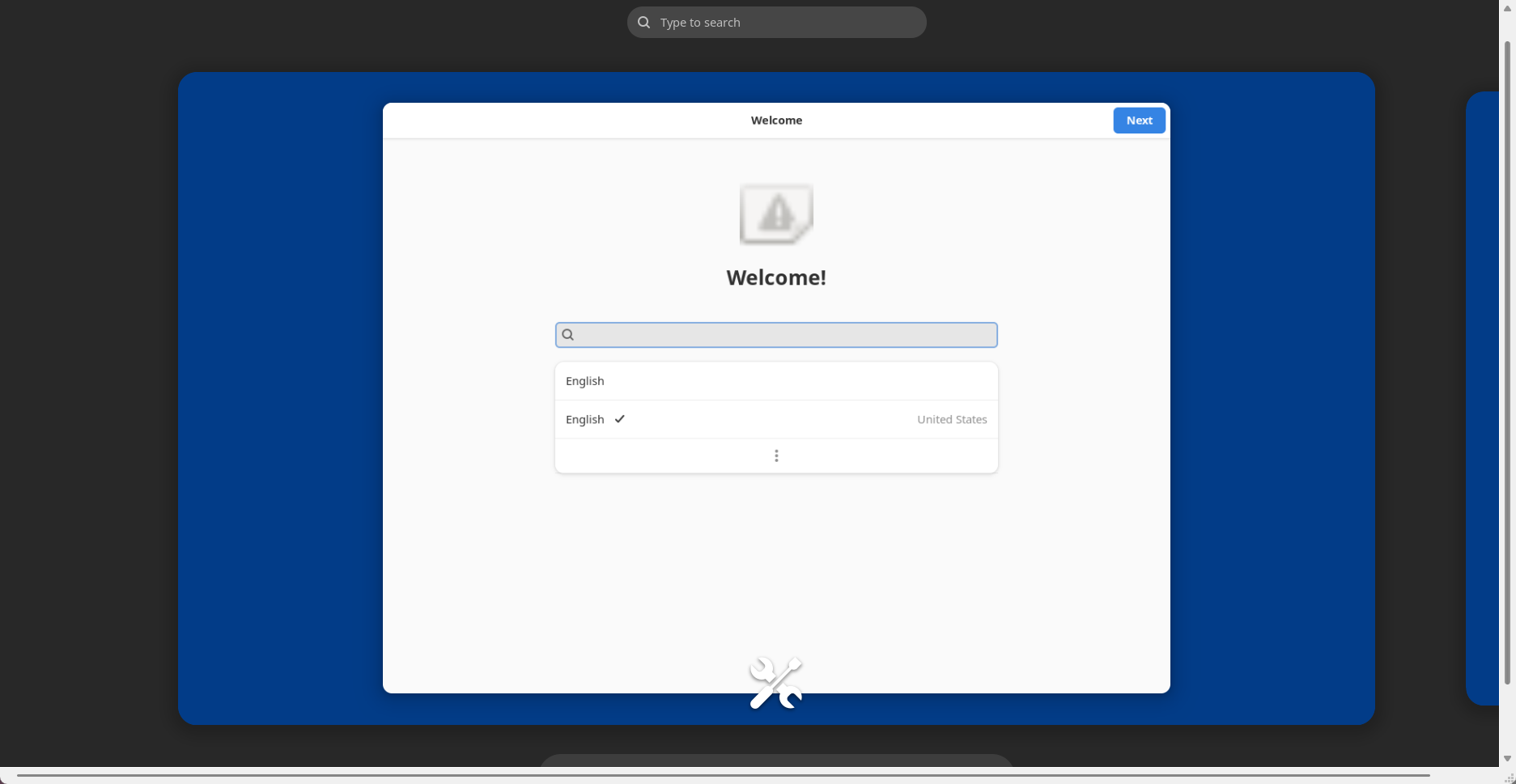The image size is (1516, 784).
Task: Click the vertical scrollbar thumb
Action: tap(1507, 364)
